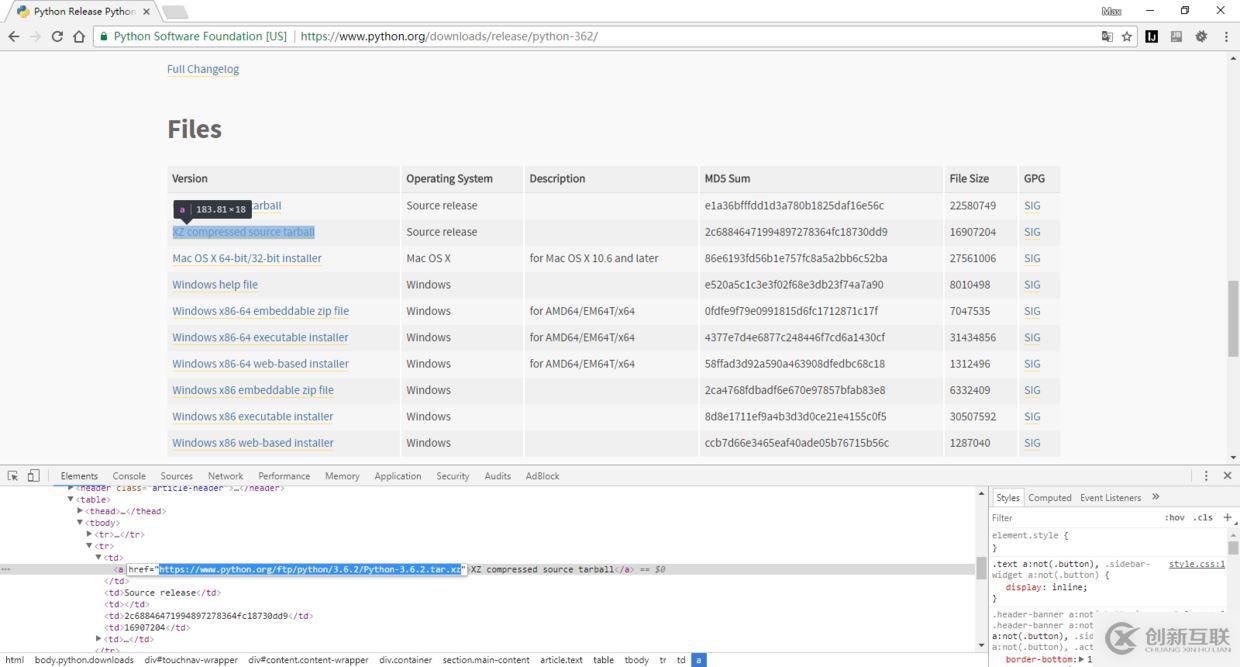Open the Memory tab
The width and height of the screenshot is (1240, 667).
[x=342, y=476]
